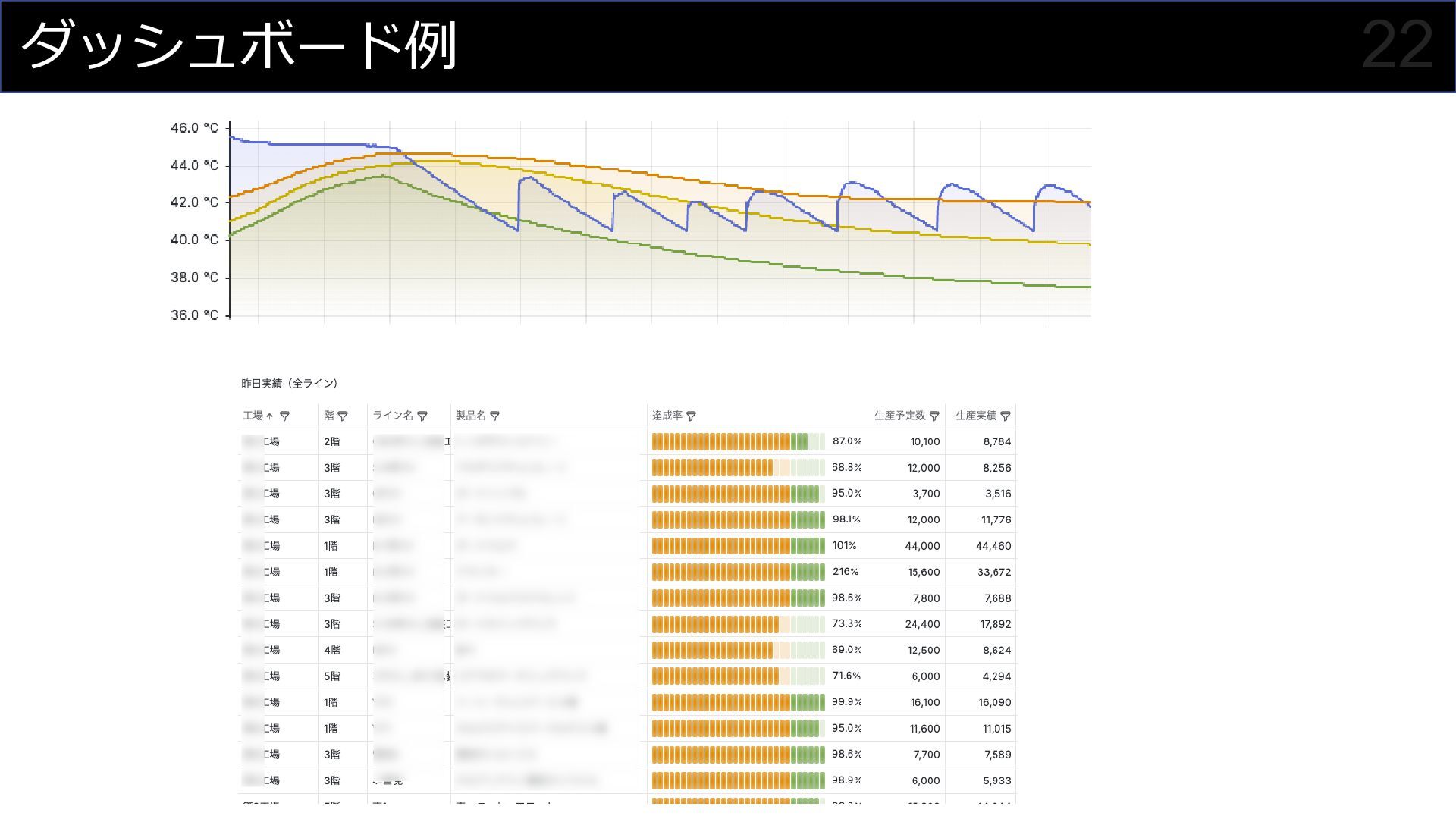The width and height of the screenshot is (1456, 819).
Task: Open the filter for 階 column
Action: pyautogui.click(x=343, y=416)
